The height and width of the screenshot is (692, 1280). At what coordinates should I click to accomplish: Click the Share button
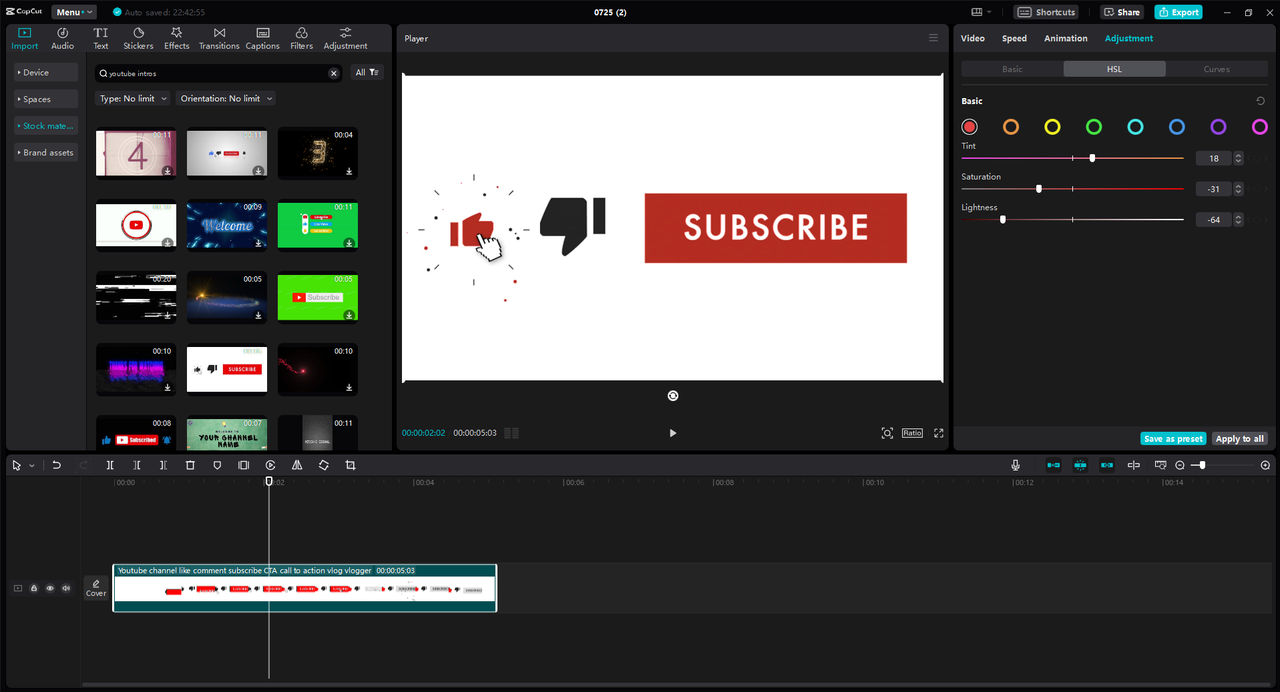tap(1122, 12)
